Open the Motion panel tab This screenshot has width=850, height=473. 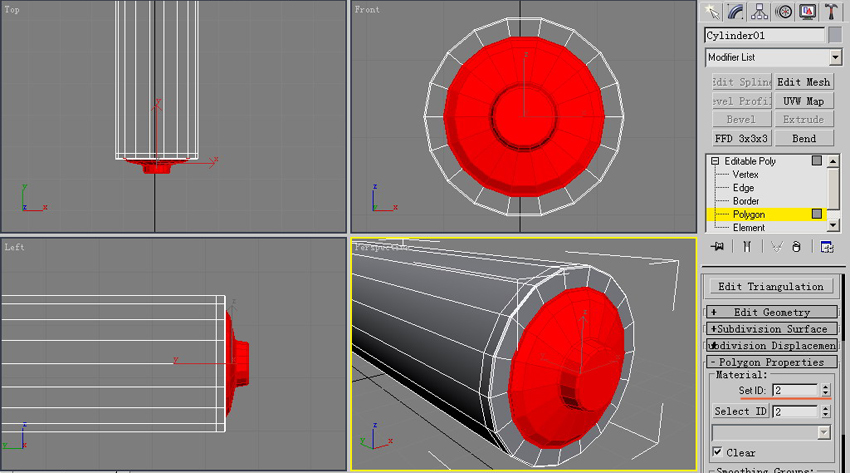click(x=783, y=11)
